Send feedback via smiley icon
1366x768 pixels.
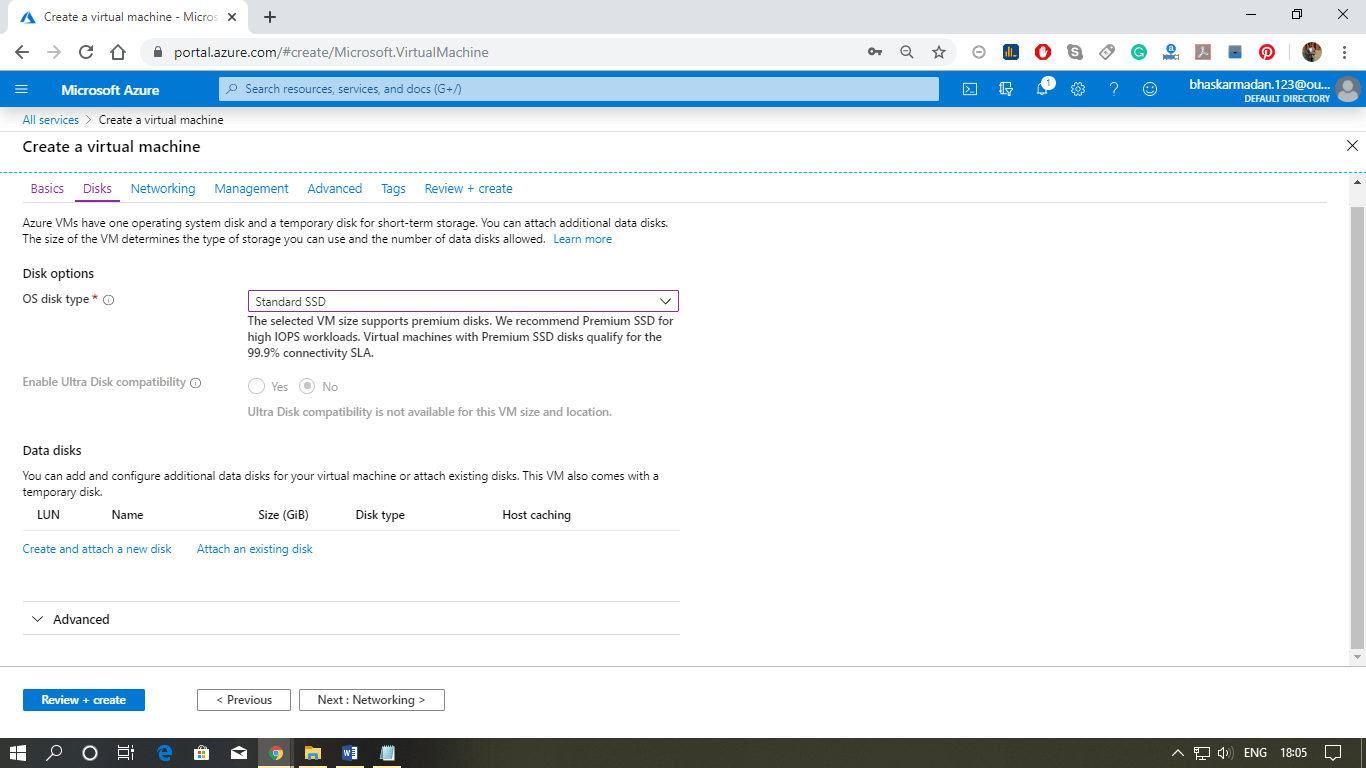point(1149,89)
